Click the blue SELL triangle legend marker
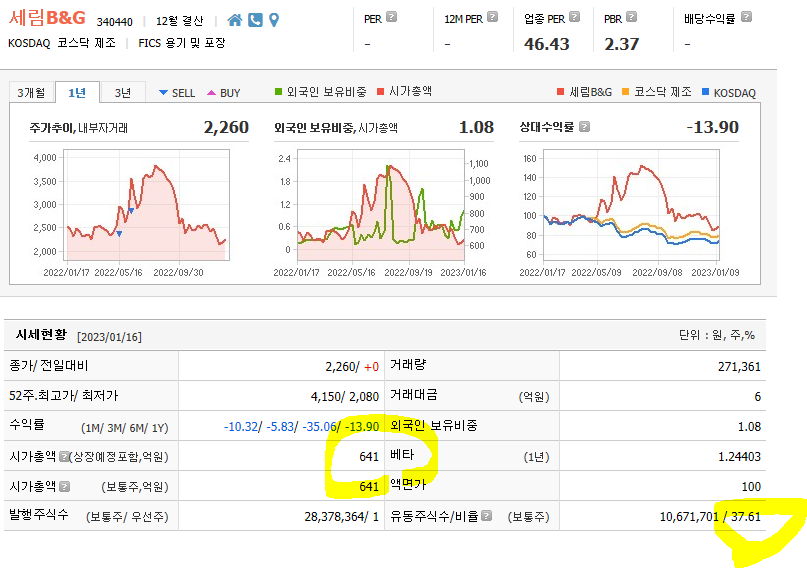 pyautogui.click(x=163, y=93)
